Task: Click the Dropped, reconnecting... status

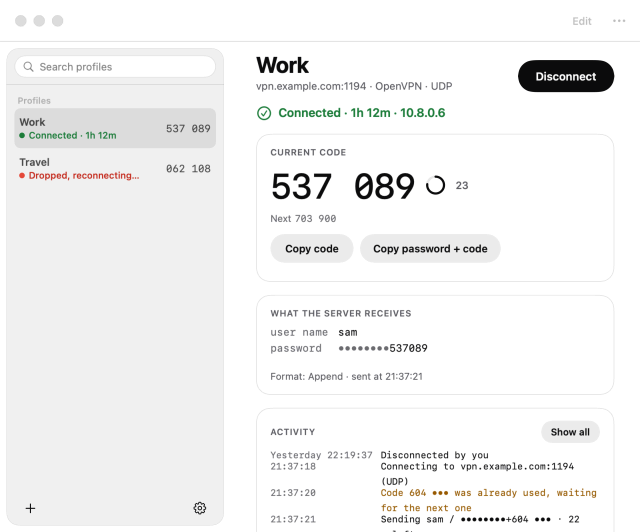Action: click(x=84, y=176)
